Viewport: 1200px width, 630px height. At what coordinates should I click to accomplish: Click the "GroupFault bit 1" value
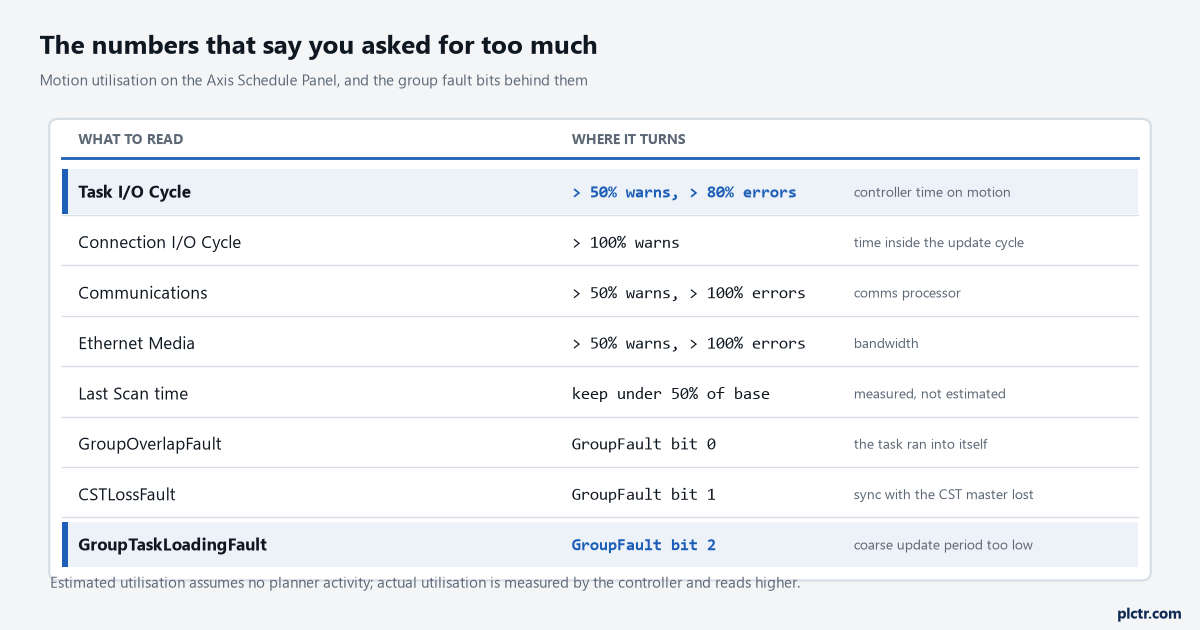coord(644,494)
